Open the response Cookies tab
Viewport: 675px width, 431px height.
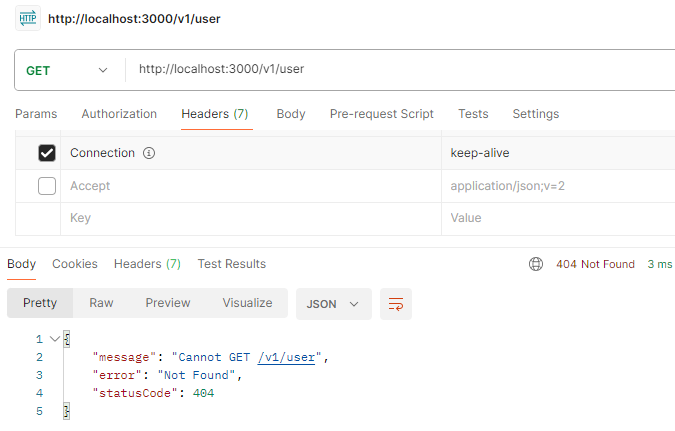75,264
